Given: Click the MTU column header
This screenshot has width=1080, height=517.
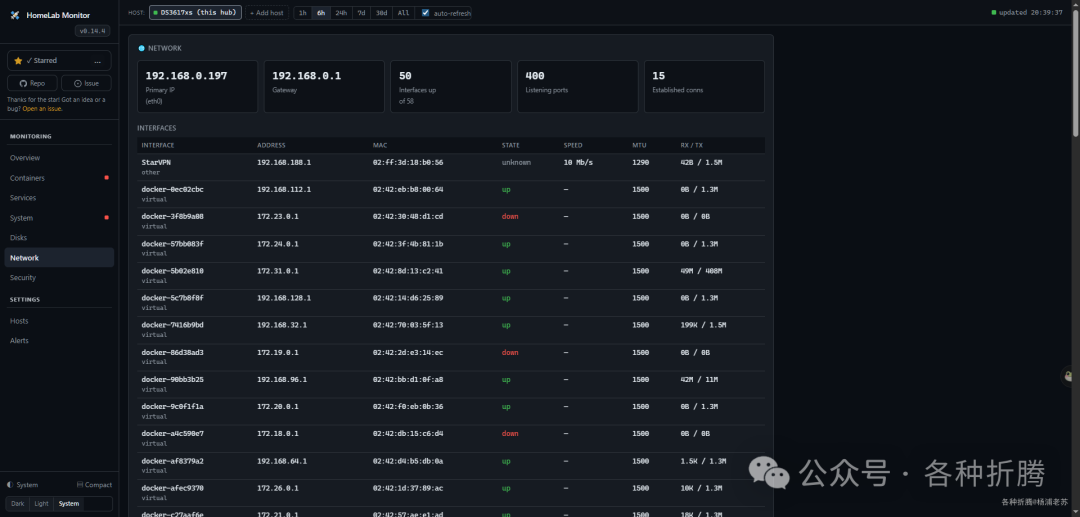Looking at the screenshot, I should (639, 145).
